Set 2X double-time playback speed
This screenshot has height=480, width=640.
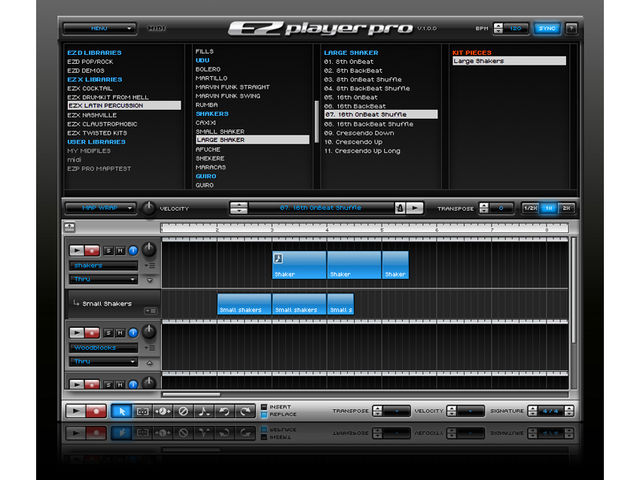coord(567,208)
